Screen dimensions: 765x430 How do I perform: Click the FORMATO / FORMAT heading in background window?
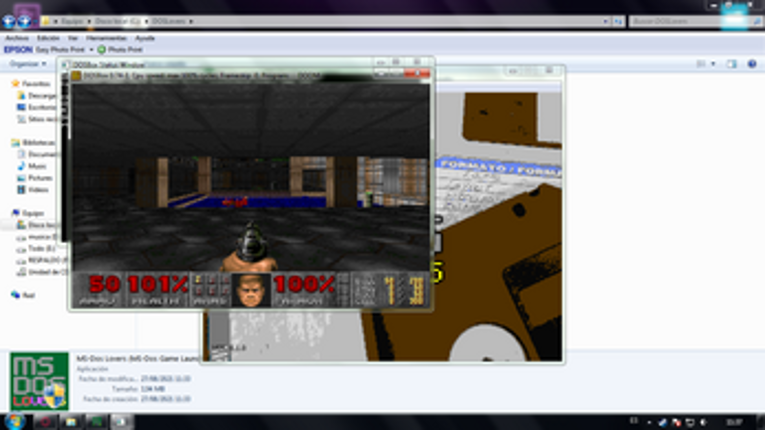[x=500, y=168]
